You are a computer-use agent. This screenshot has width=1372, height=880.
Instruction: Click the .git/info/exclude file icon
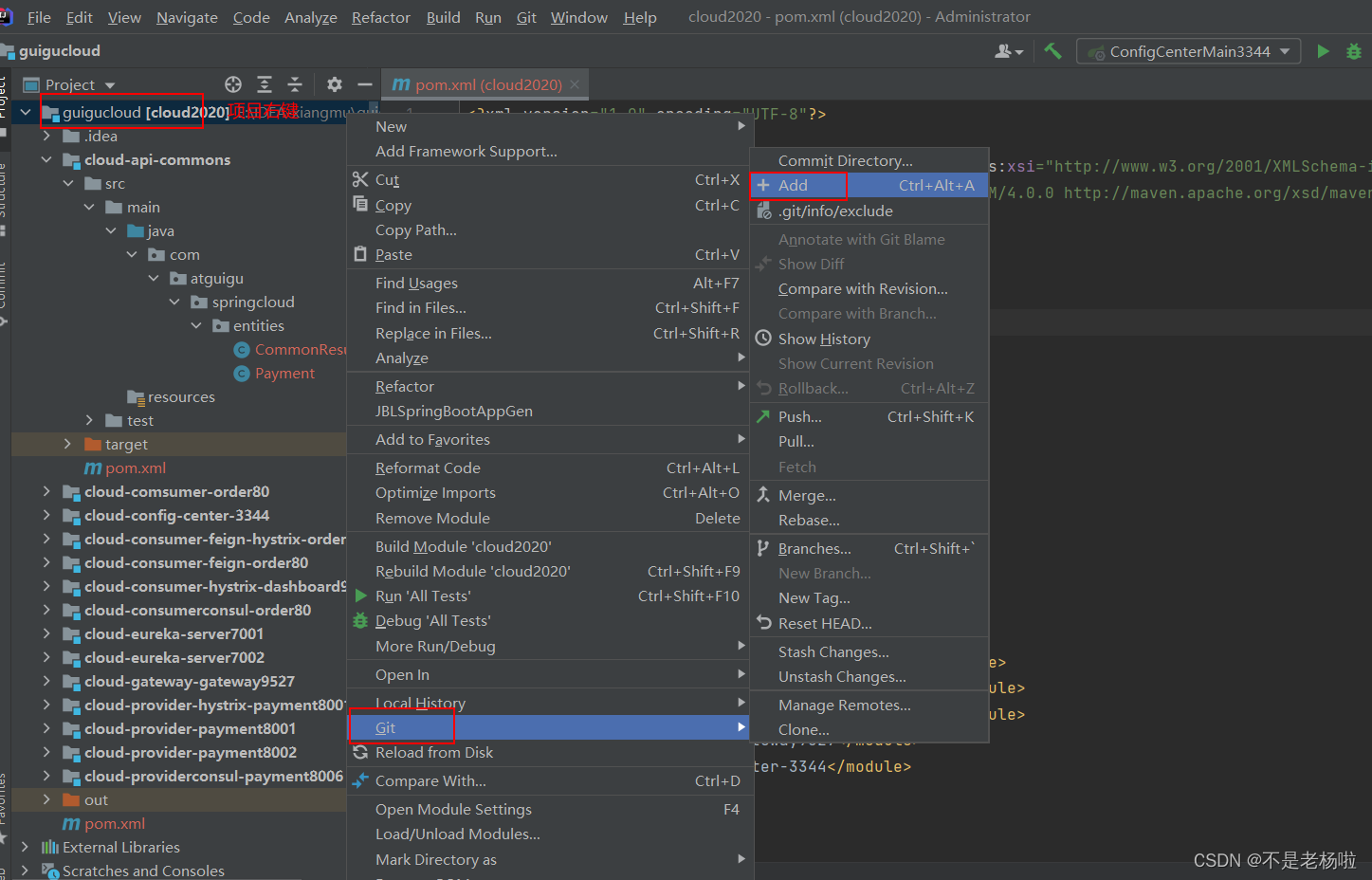(x=764, y=211)
